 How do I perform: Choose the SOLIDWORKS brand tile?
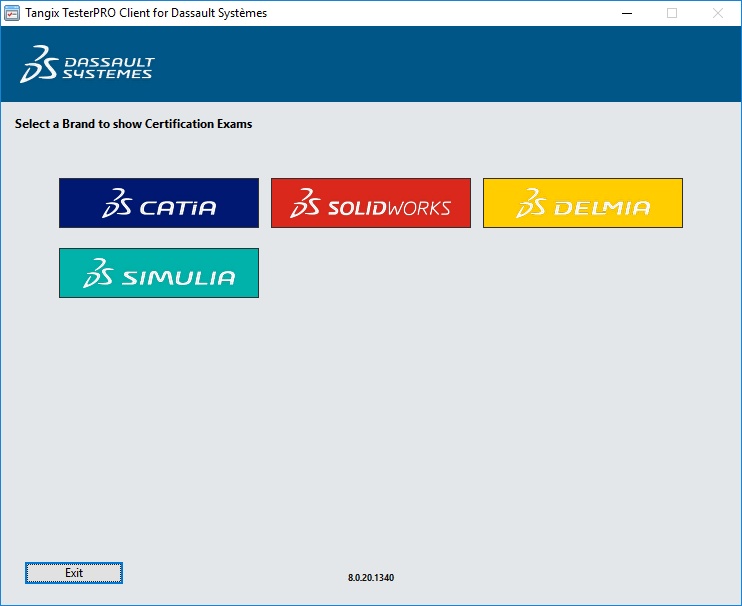pos(371,203)
